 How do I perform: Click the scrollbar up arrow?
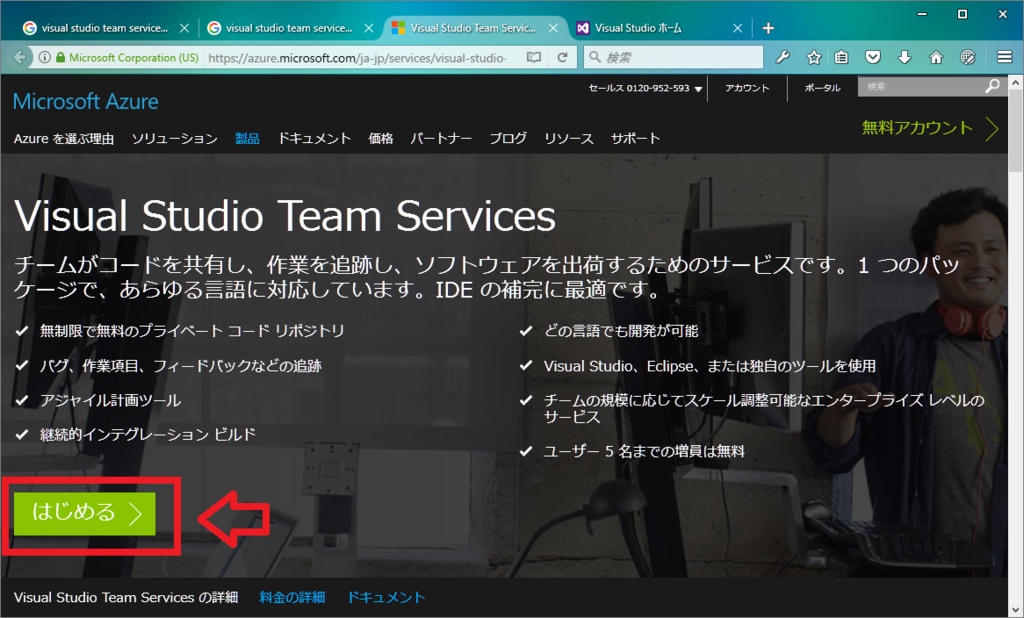tap(1016, 82)
